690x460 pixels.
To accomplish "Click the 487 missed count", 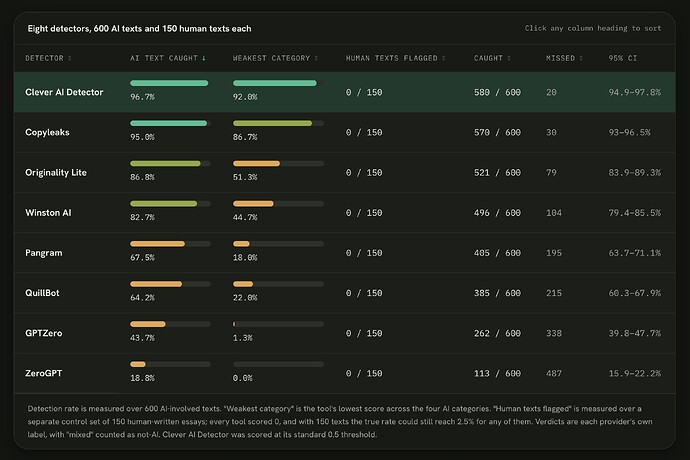I will click(554, 373).
